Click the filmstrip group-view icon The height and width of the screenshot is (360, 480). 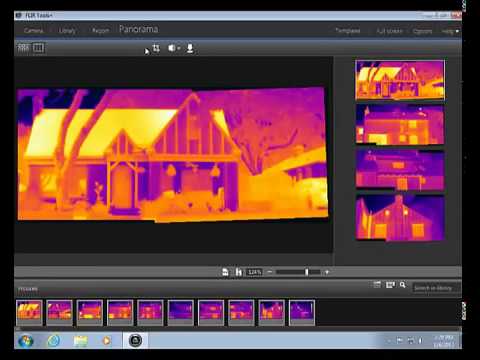click(390, 285)
